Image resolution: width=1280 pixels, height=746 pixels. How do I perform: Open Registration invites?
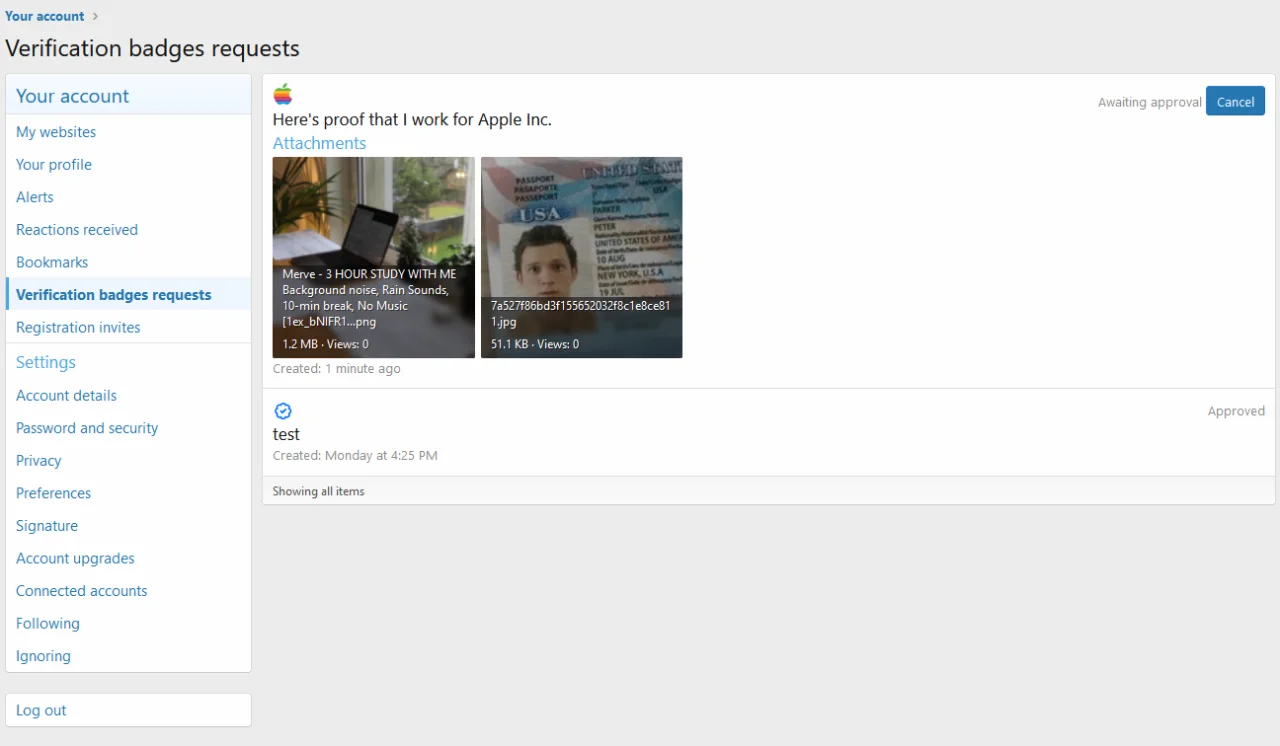pos(78,327)
